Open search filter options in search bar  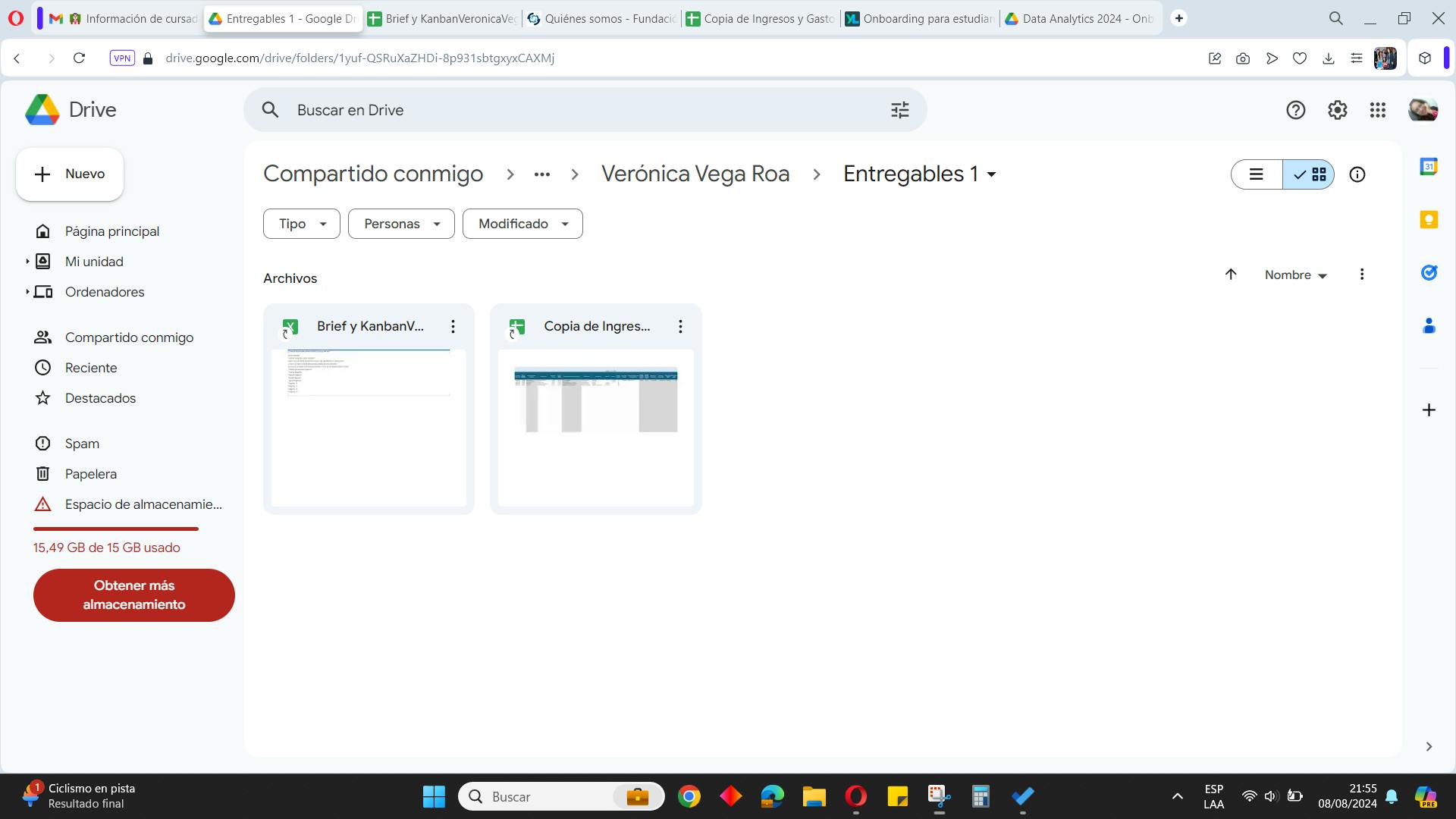pyautogui.click(x=899, y=110)
